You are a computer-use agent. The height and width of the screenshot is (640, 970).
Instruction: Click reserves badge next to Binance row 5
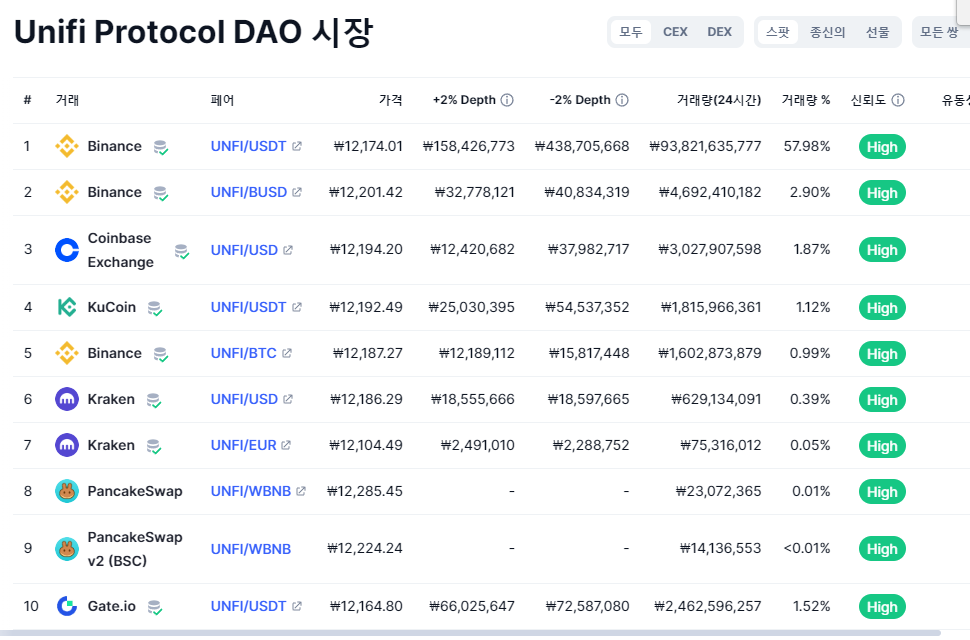coord(161,354)
